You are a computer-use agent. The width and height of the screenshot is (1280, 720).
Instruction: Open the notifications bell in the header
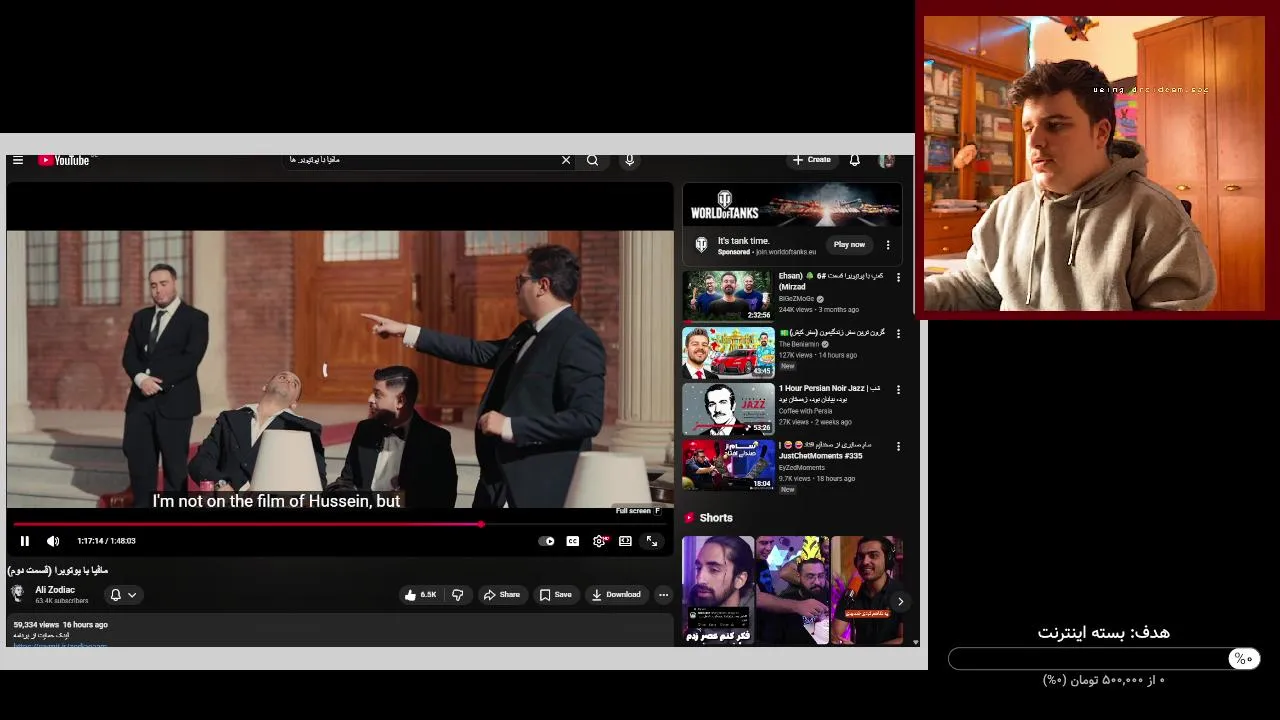point(855,160)
